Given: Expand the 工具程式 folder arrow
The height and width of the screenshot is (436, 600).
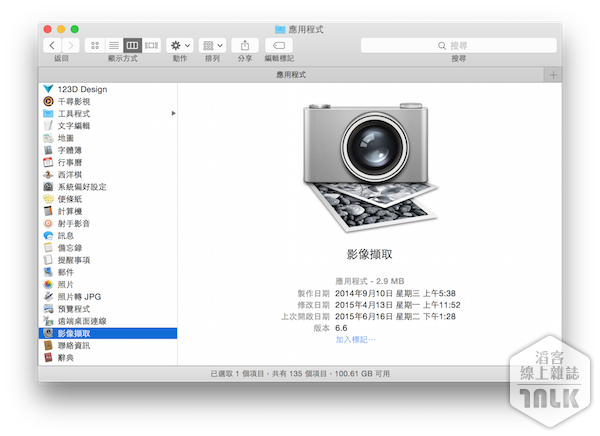Looking at the screenshot, I should (173, 114).
